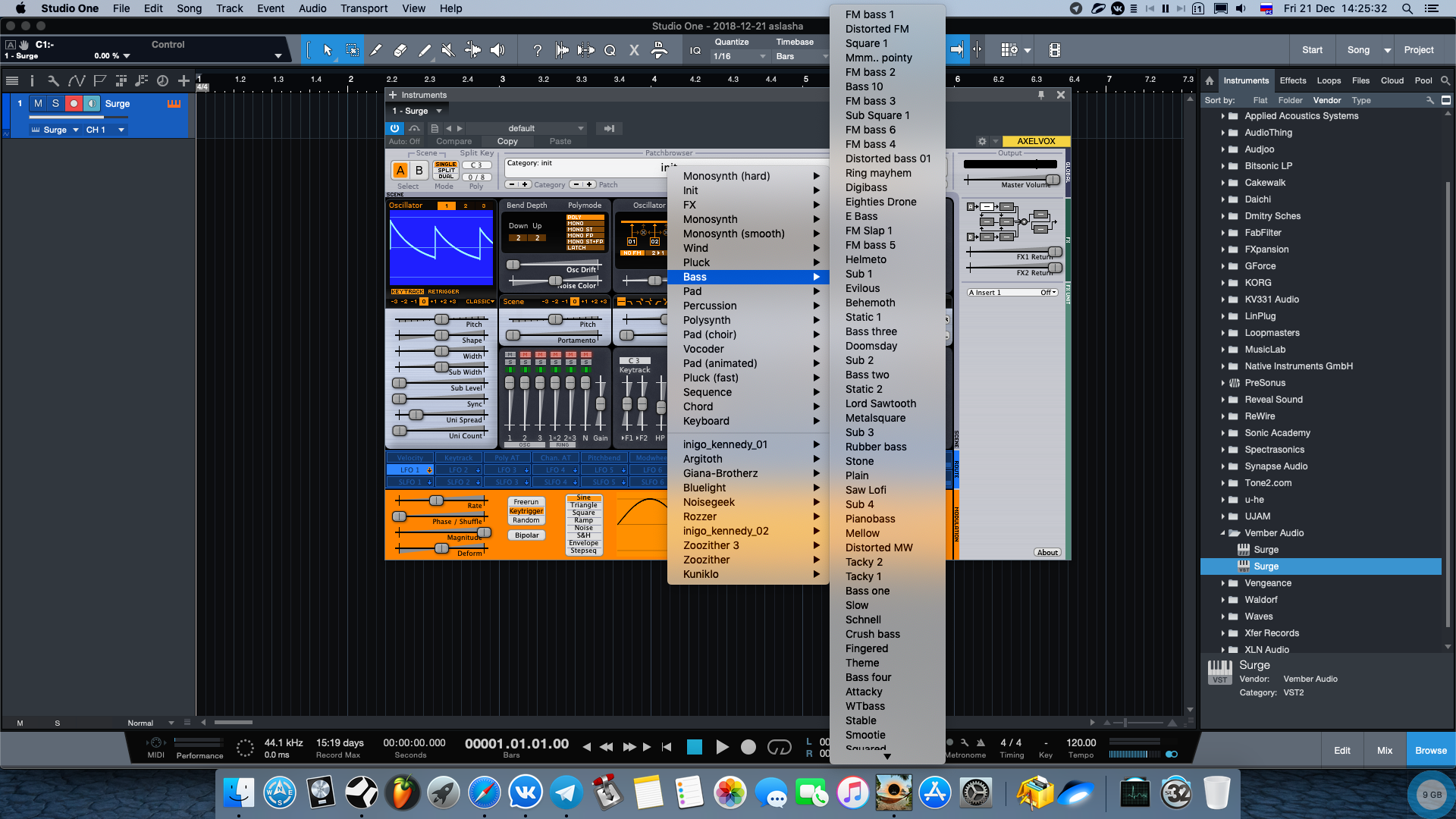Toggle Solo on Surge track
The image size is (1456, 819).
(x=55, y=104)
